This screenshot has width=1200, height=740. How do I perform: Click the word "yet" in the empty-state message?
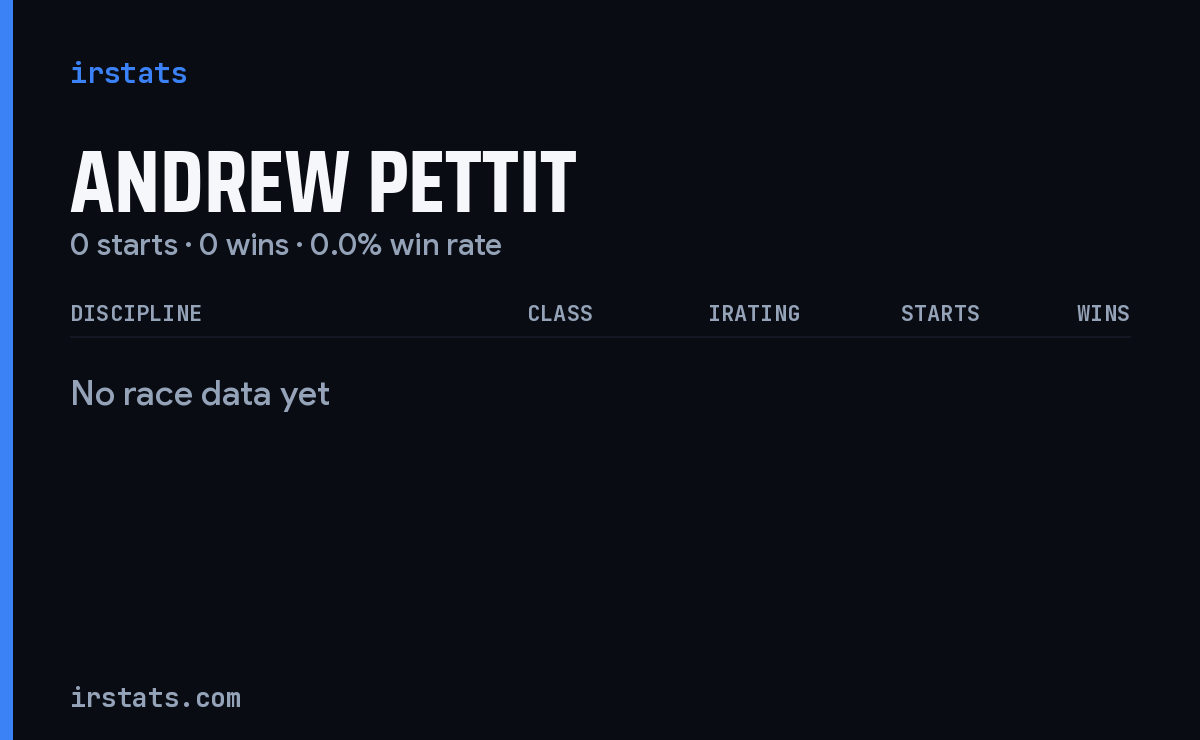pos(305,394)
